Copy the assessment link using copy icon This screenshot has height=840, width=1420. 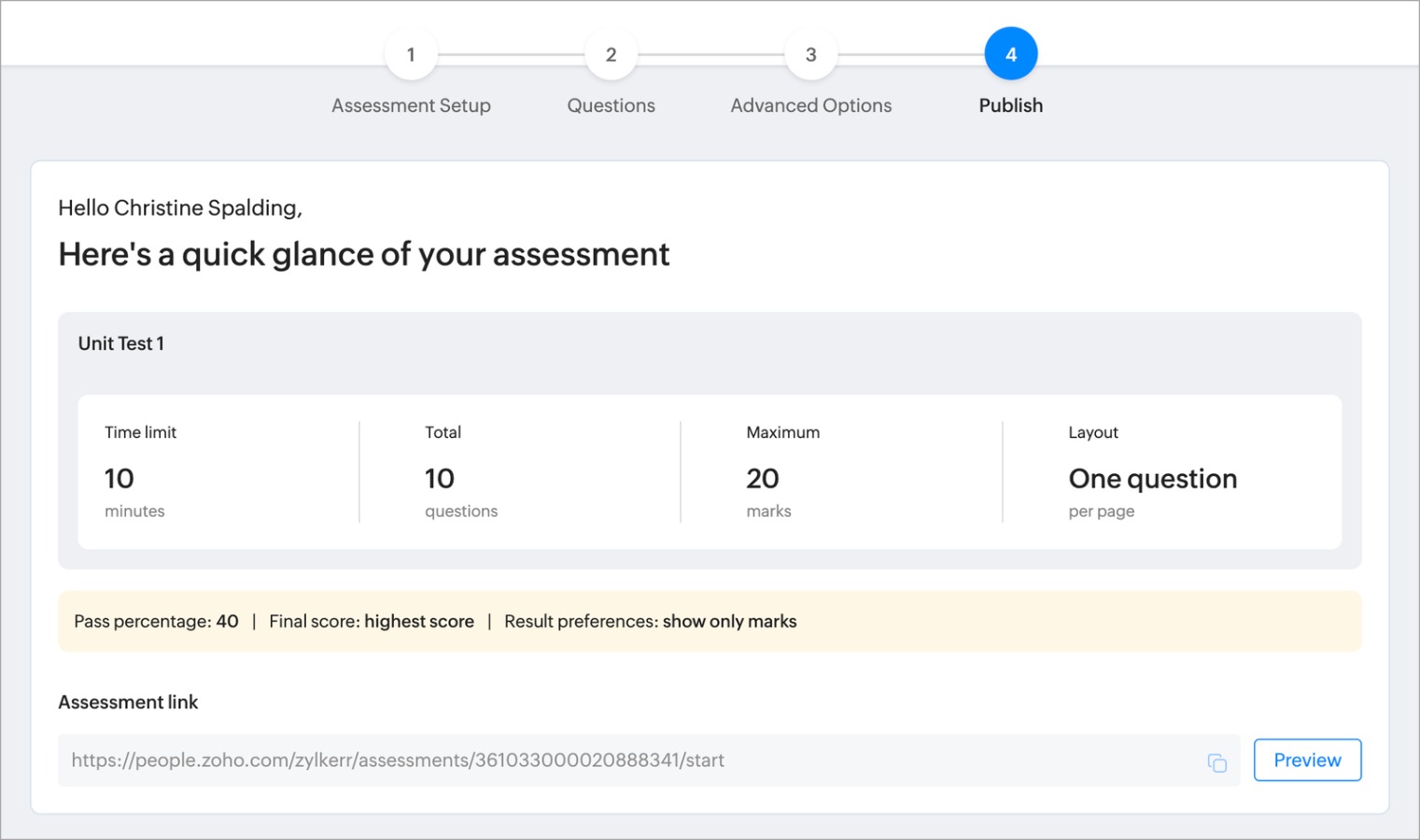click(x=1216, y=763)
